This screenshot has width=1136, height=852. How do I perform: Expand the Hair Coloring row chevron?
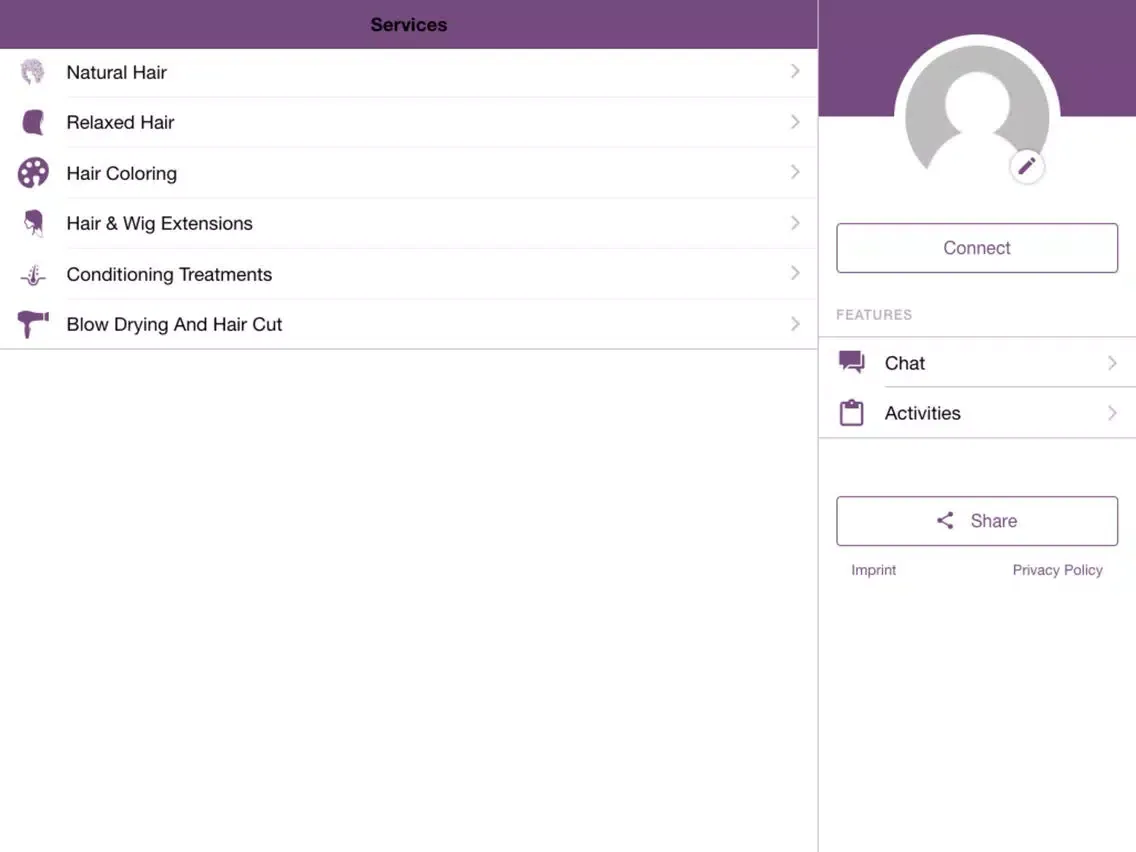[795, 173]
